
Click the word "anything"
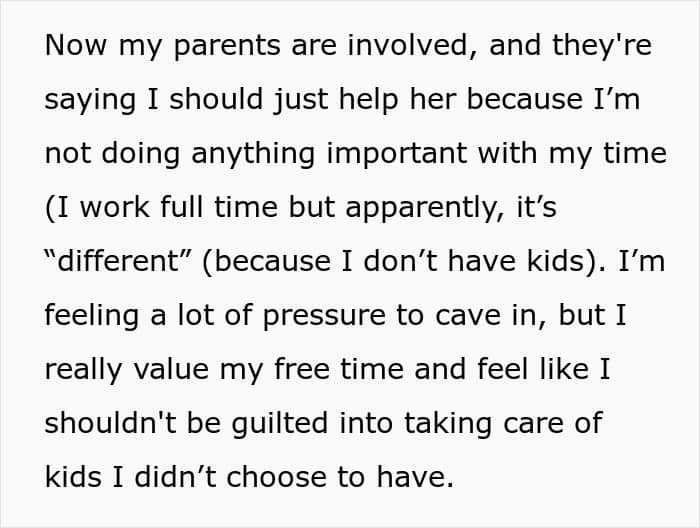pyautogui.click(x=253, y=155)
